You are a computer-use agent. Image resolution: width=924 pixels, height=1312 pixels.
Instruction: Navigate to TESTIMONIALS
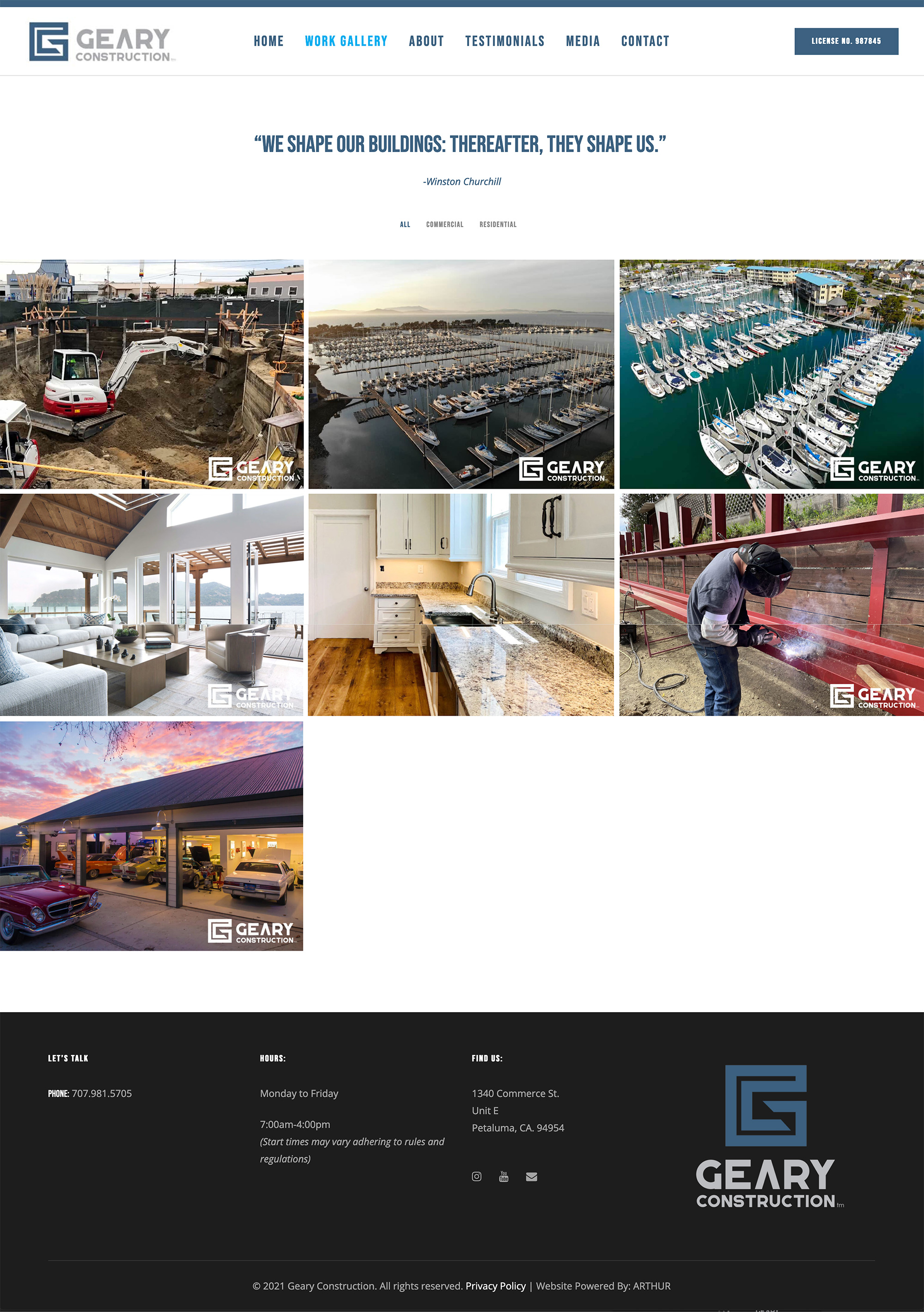[505, 41]
